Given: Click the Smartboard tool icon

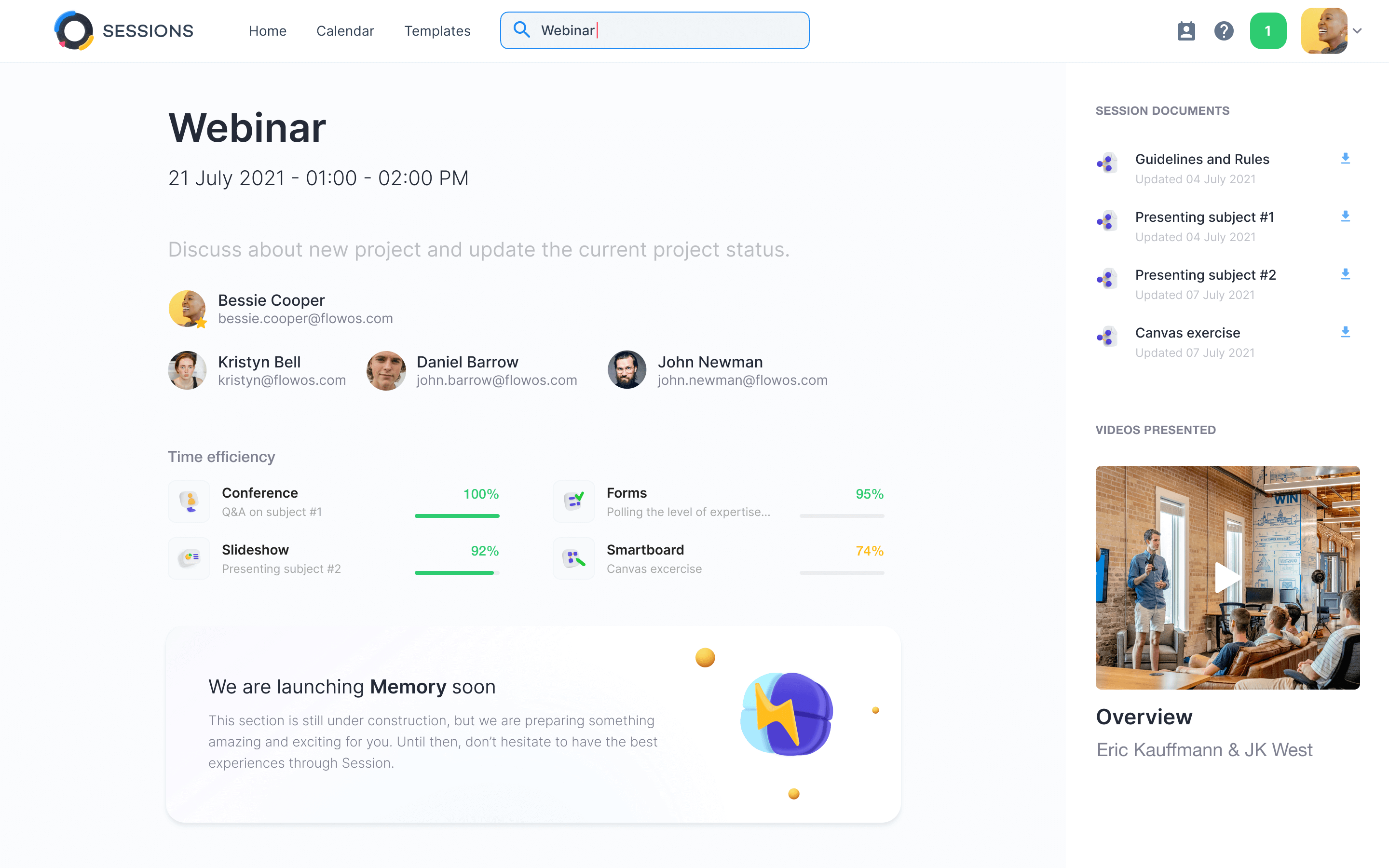Looking at the screenshot, I should [x=574, y=558].
